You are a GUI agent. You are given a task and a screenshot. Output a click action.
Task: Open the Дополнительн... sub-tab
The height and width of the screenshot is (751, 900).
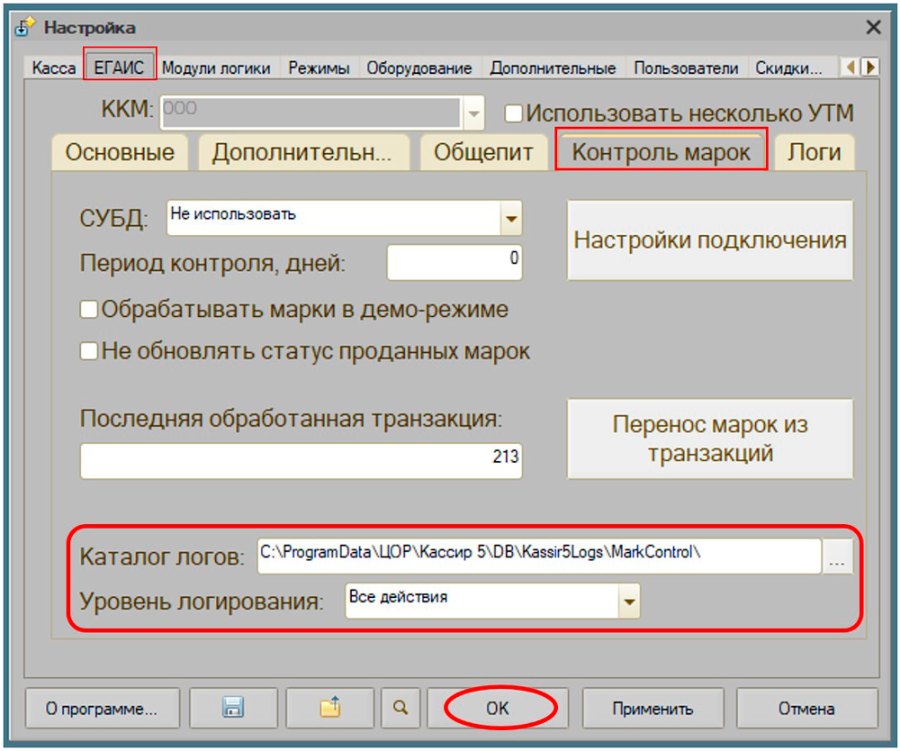coord(303,153)
